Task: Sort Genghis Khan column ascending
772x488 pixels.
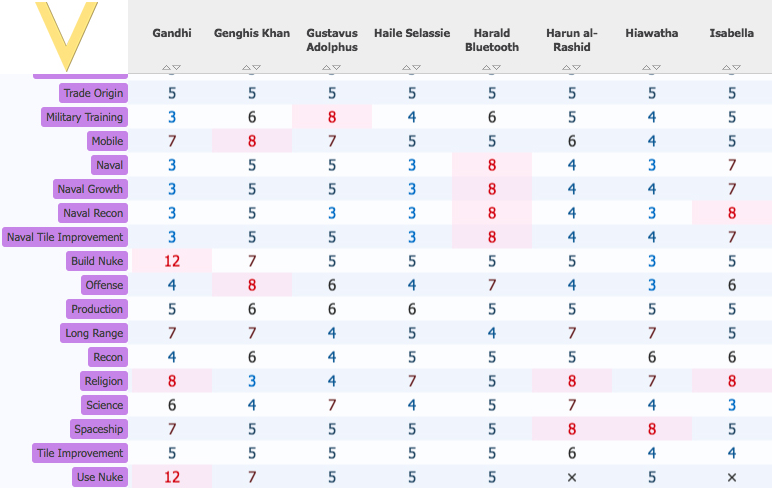Action: 246,67
